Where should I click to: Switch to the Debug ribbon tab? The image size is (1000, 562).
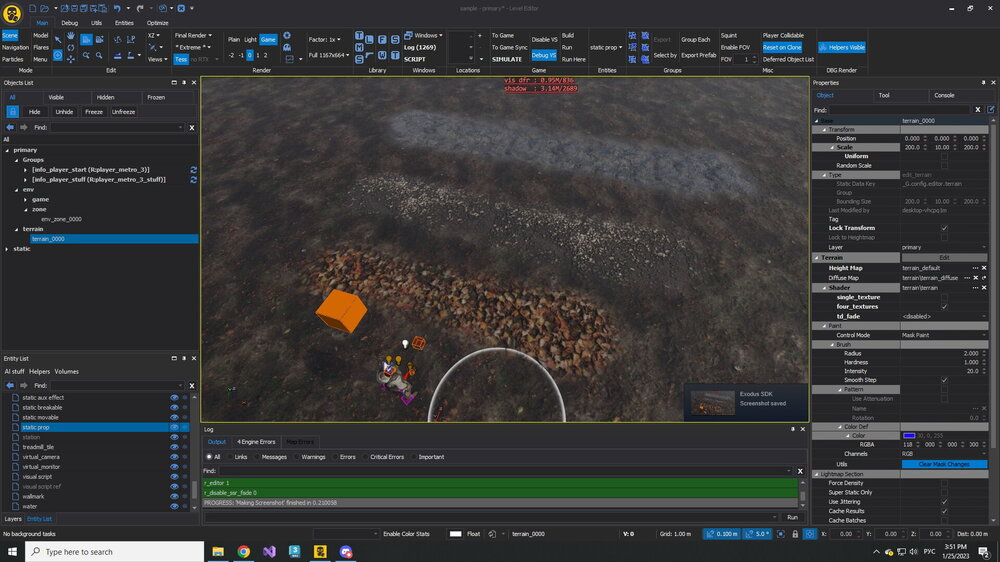pos(69,22)
